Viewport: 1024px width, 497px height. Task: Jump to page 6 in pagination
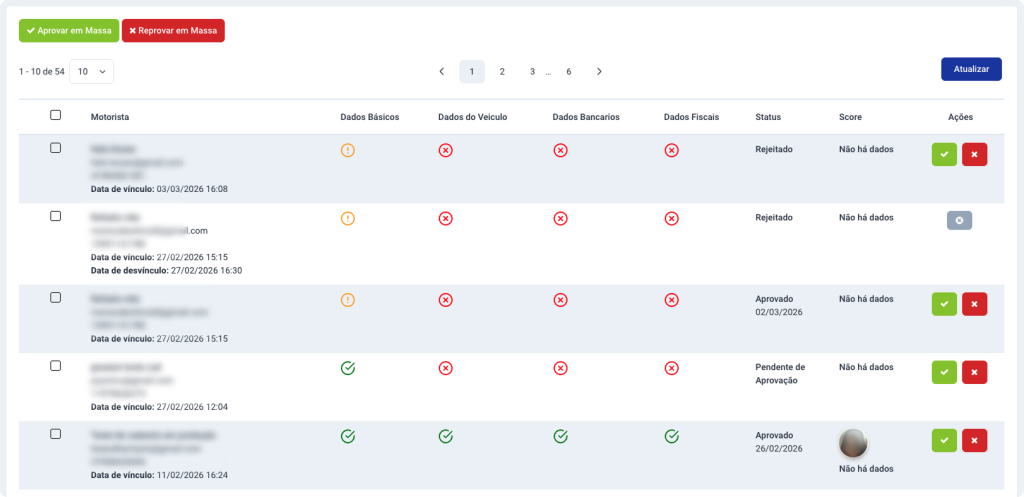(569, 72)
